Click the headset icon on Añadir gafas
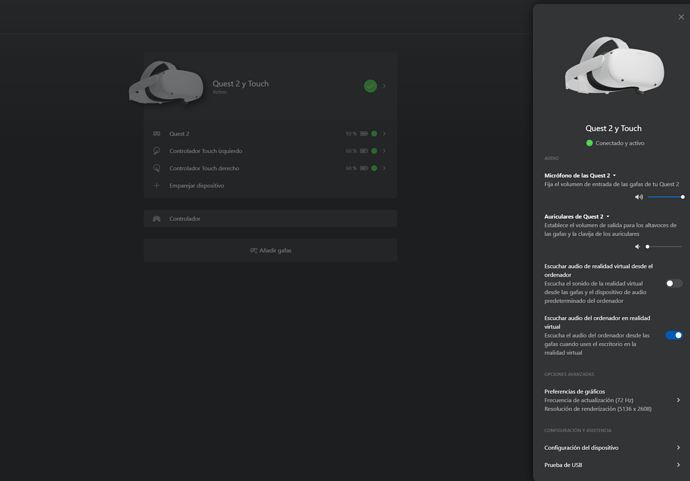The width and height of the screenshot is (690, 481). (253, 250)
